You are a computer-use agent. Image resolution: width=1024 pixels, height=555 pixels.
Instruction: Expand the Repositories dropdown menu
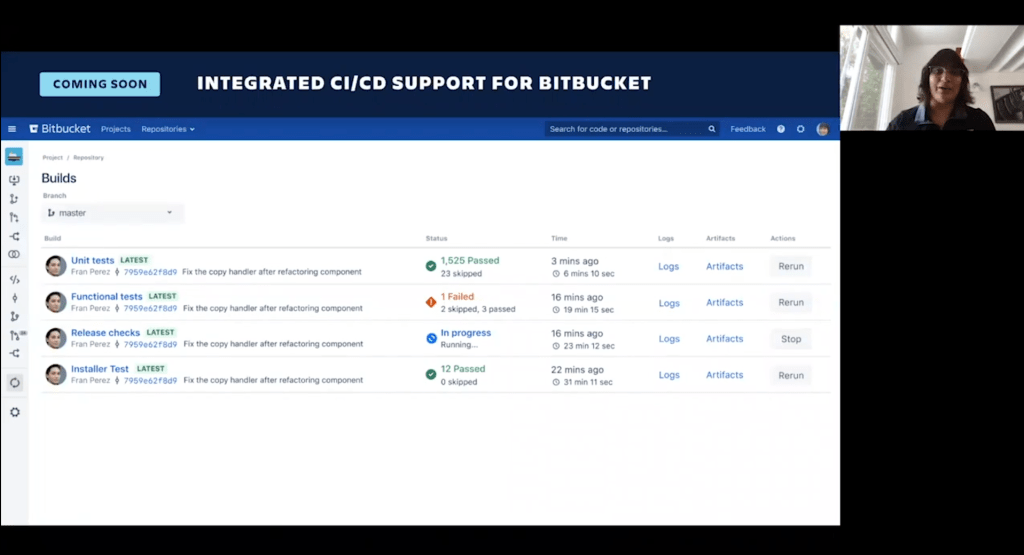point(168,129)
